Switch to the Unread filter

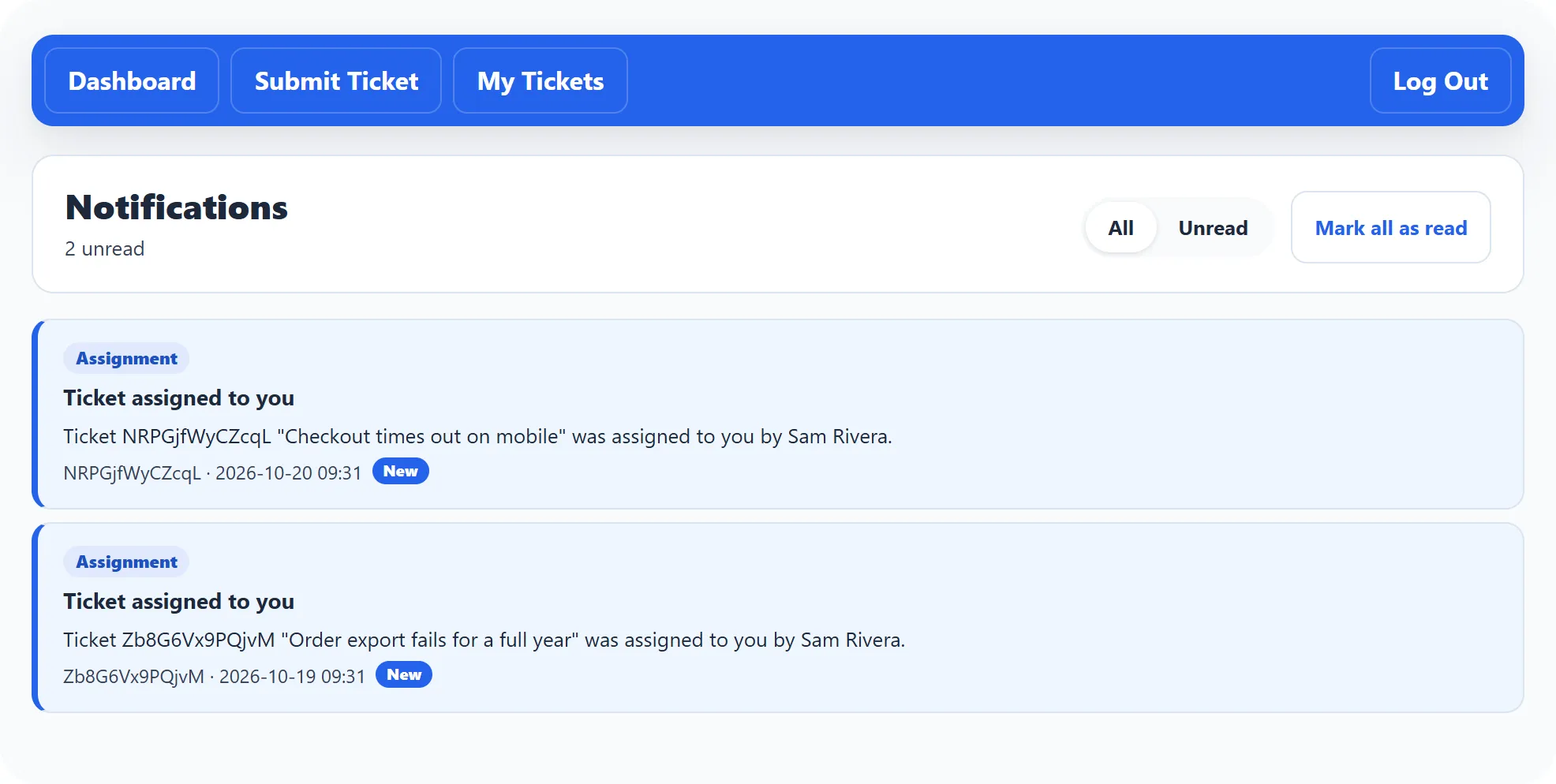click(1213, 228)
